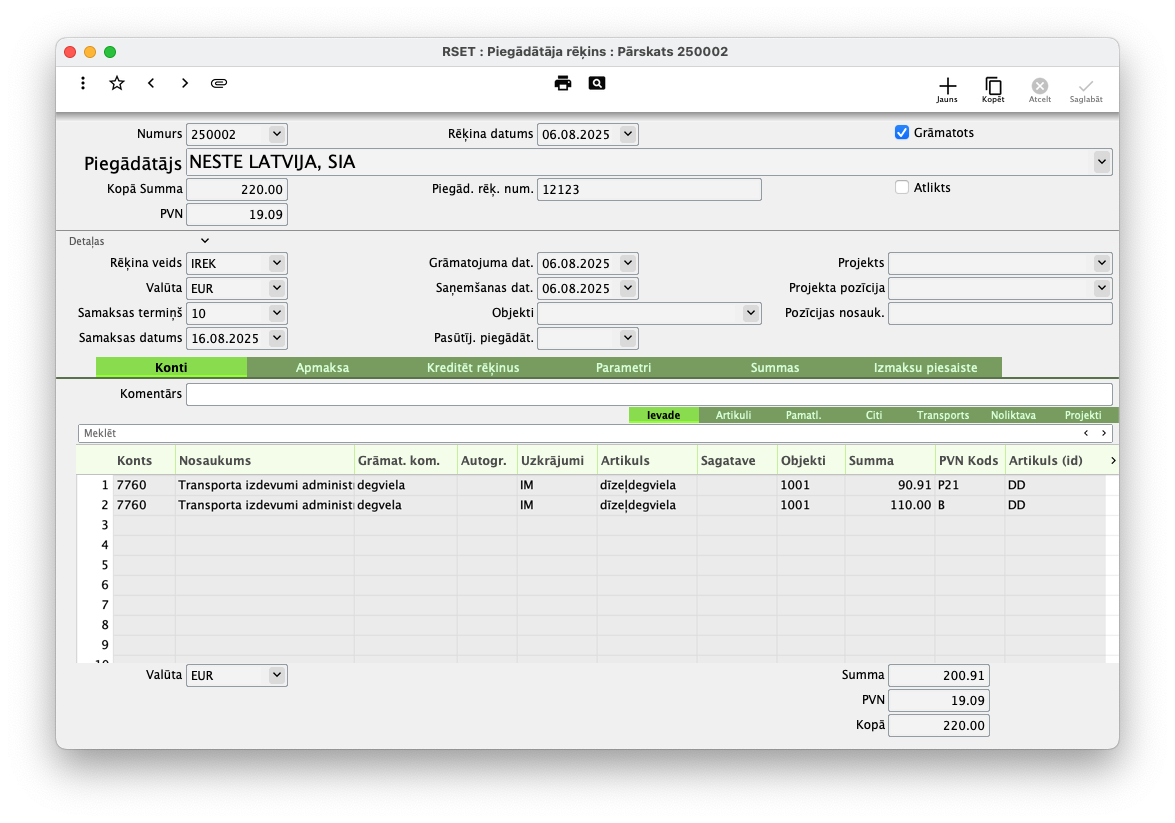This screenshot has height=823, width=1175.
Task: Select the Artikuli sub-tab
Action: pyautogui.click(x=733, y=415)
